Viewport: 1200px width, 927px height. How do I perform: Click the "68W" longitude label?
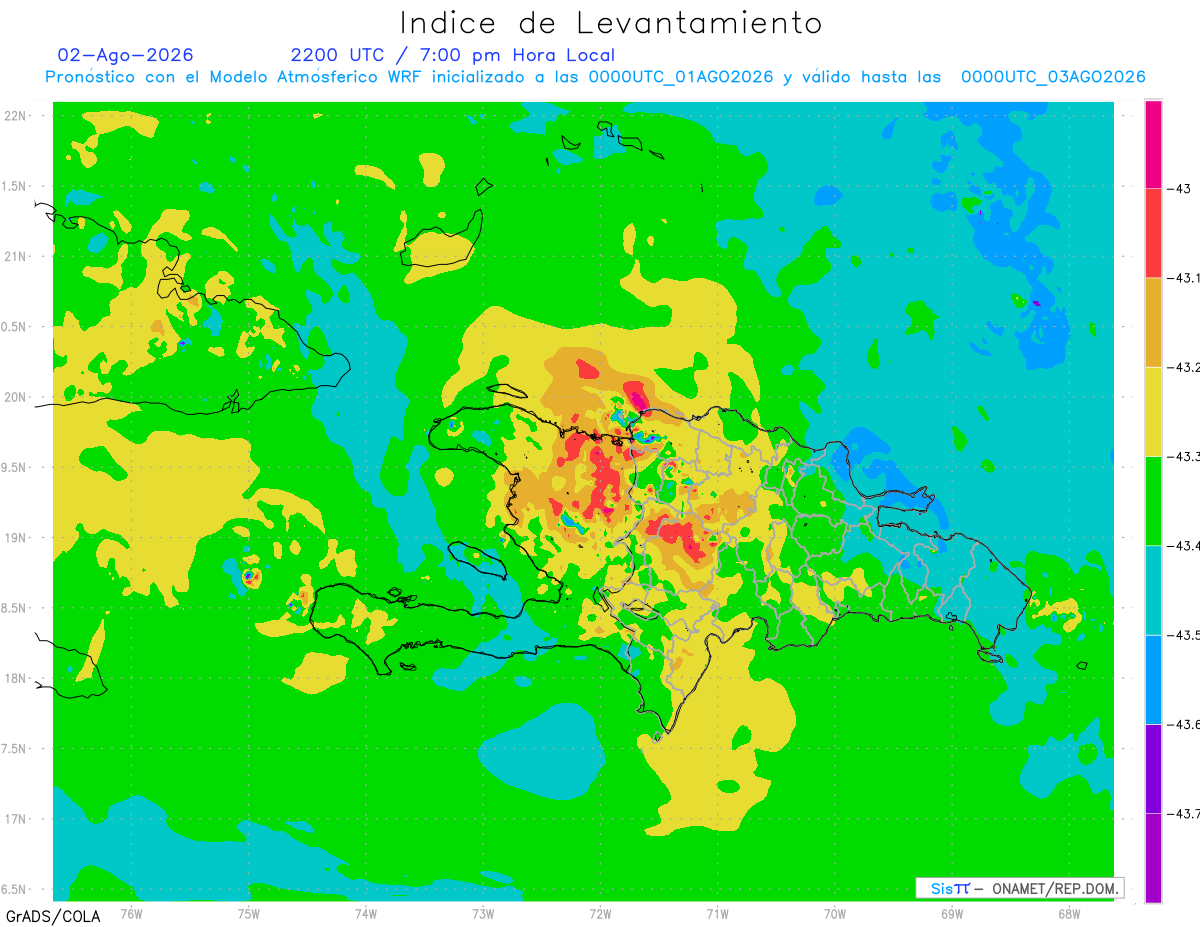coord(1069,913)
